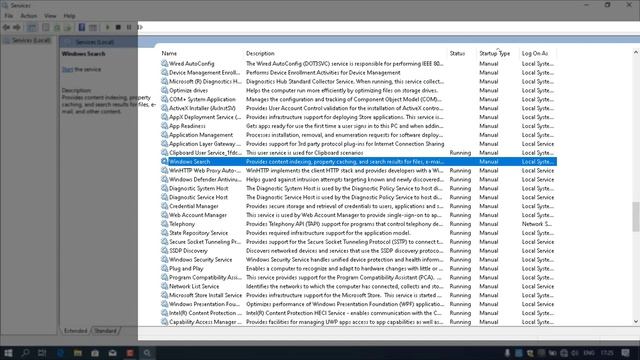Select the State Repository Service row

[358, 233]
